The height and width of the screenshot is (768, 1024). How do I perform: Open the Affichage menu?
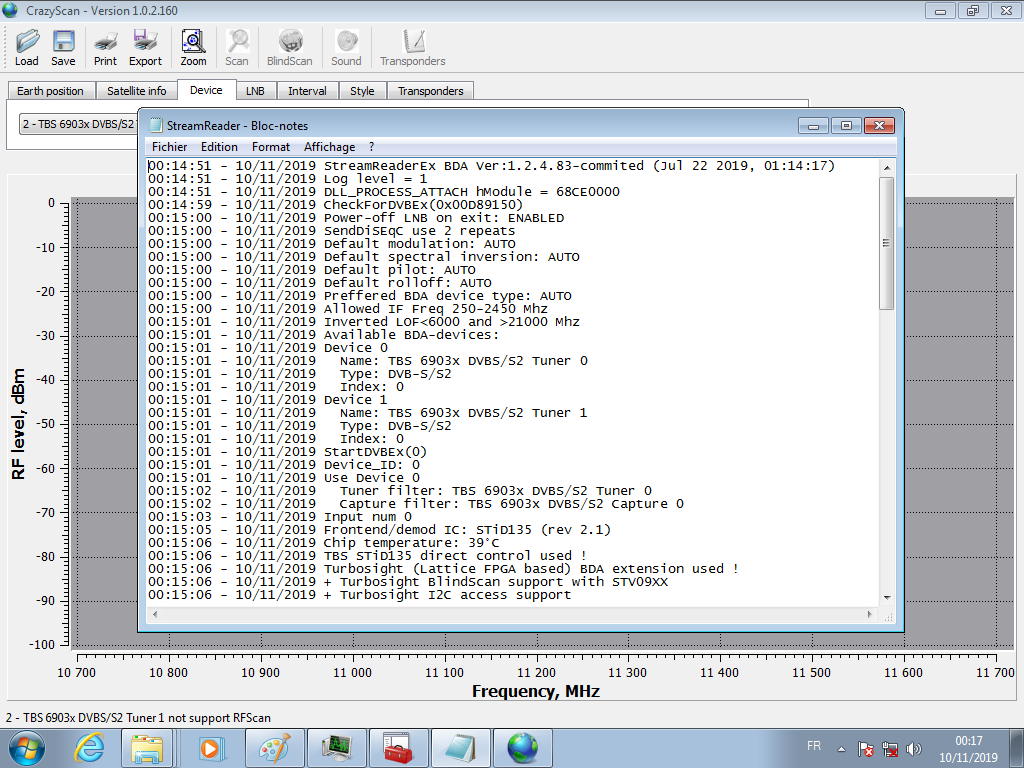(x=329, y=146)
